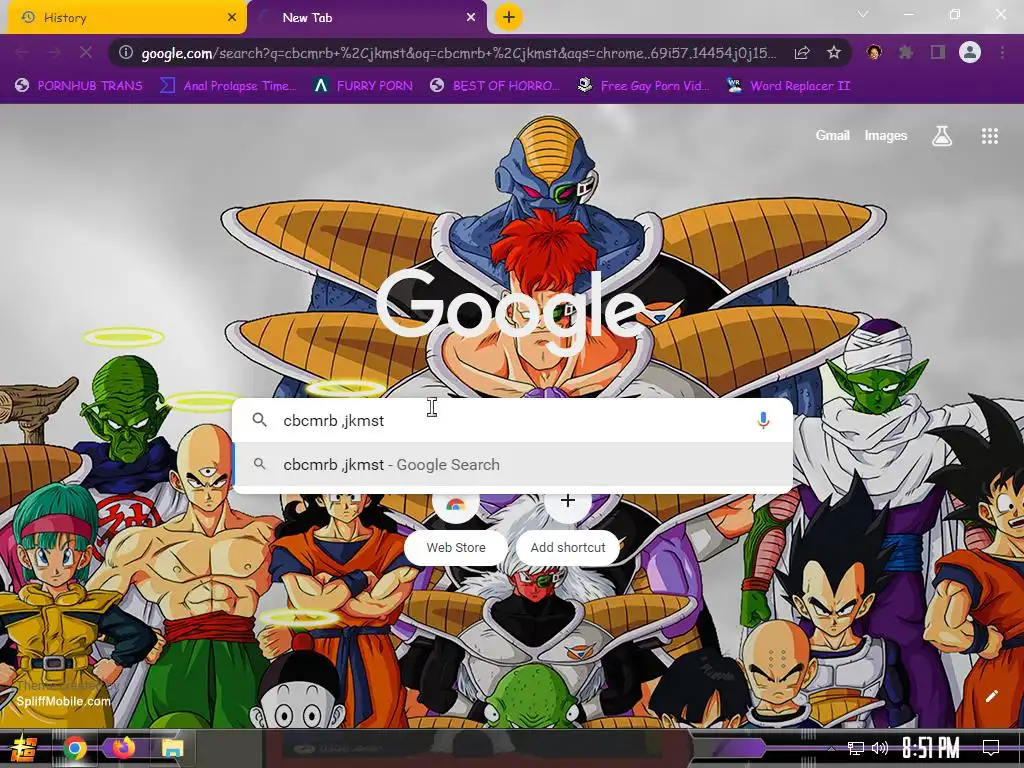Open the Chrome profile menu
Image resolution: width=1024 pixels, height=768 pixels.
point(970,53)
